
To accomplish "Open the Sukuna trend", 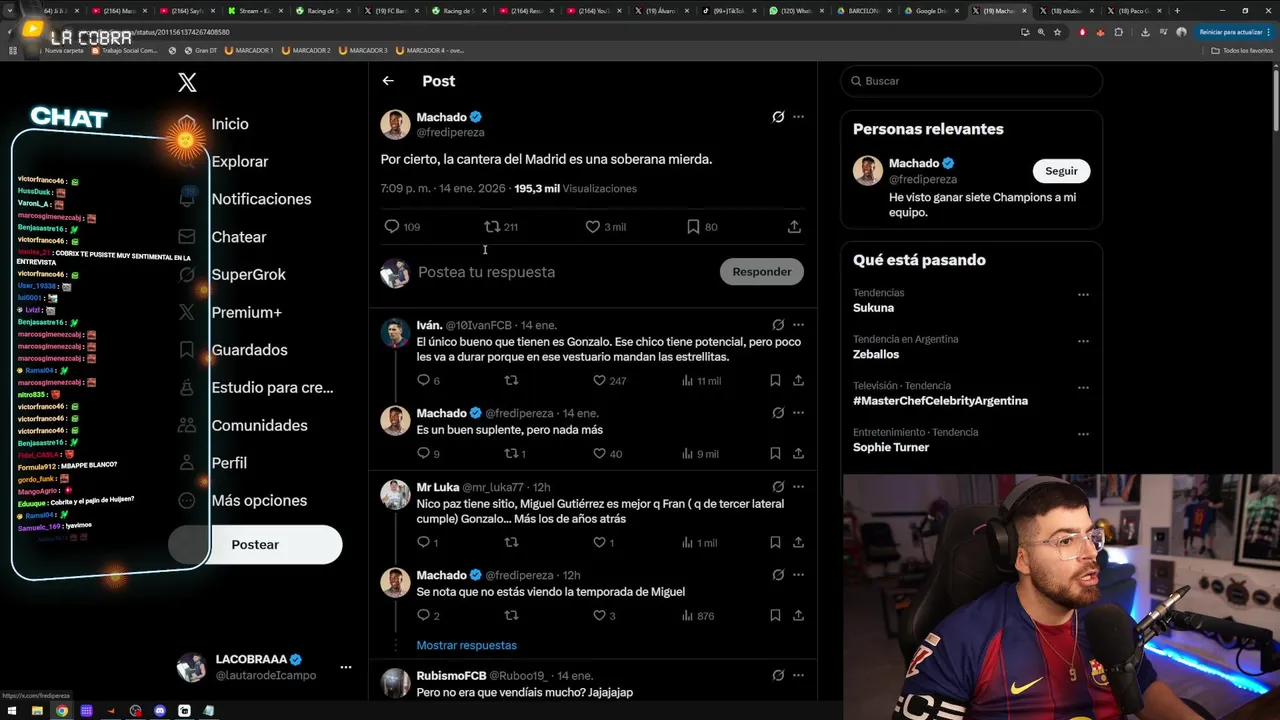I will (873, 308).
